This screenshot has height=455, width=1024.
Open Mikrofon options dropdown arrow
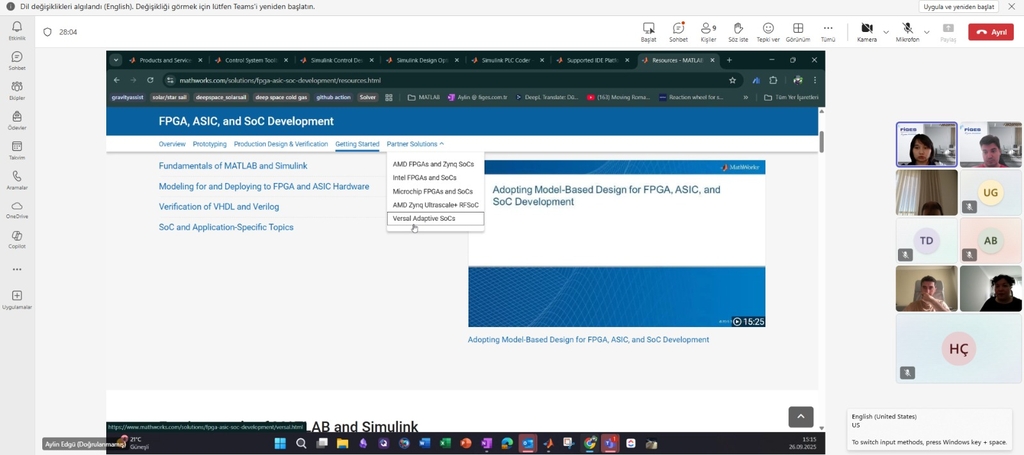927,31
